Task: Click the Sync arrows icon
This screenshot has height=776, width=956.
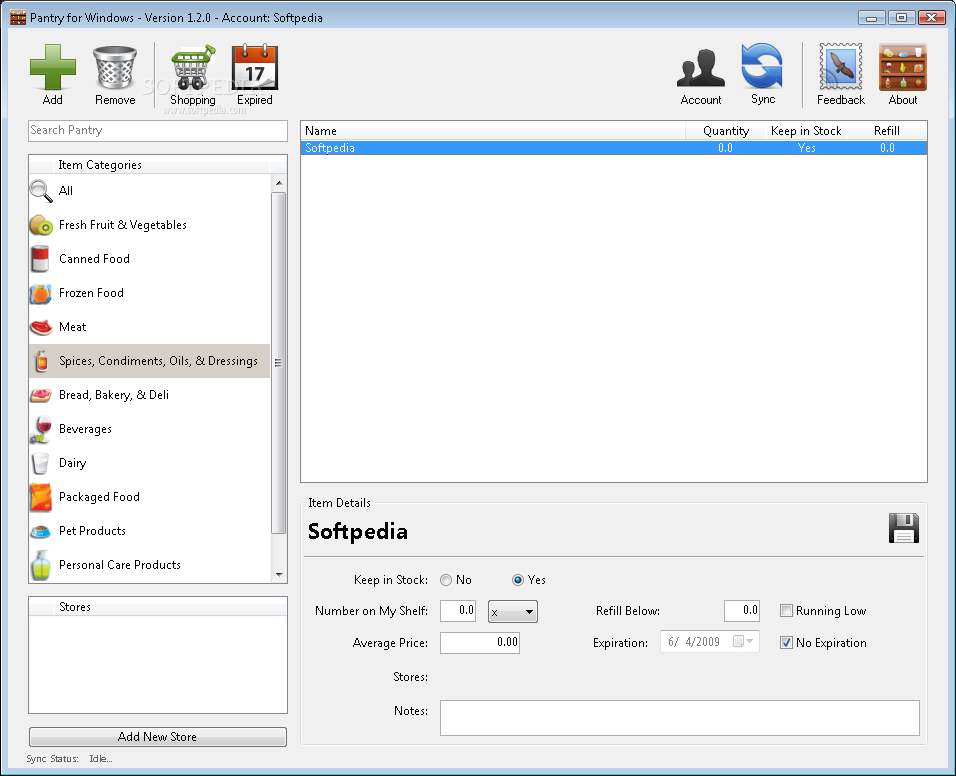Action: pyautogui.click(x=762, y=66)
